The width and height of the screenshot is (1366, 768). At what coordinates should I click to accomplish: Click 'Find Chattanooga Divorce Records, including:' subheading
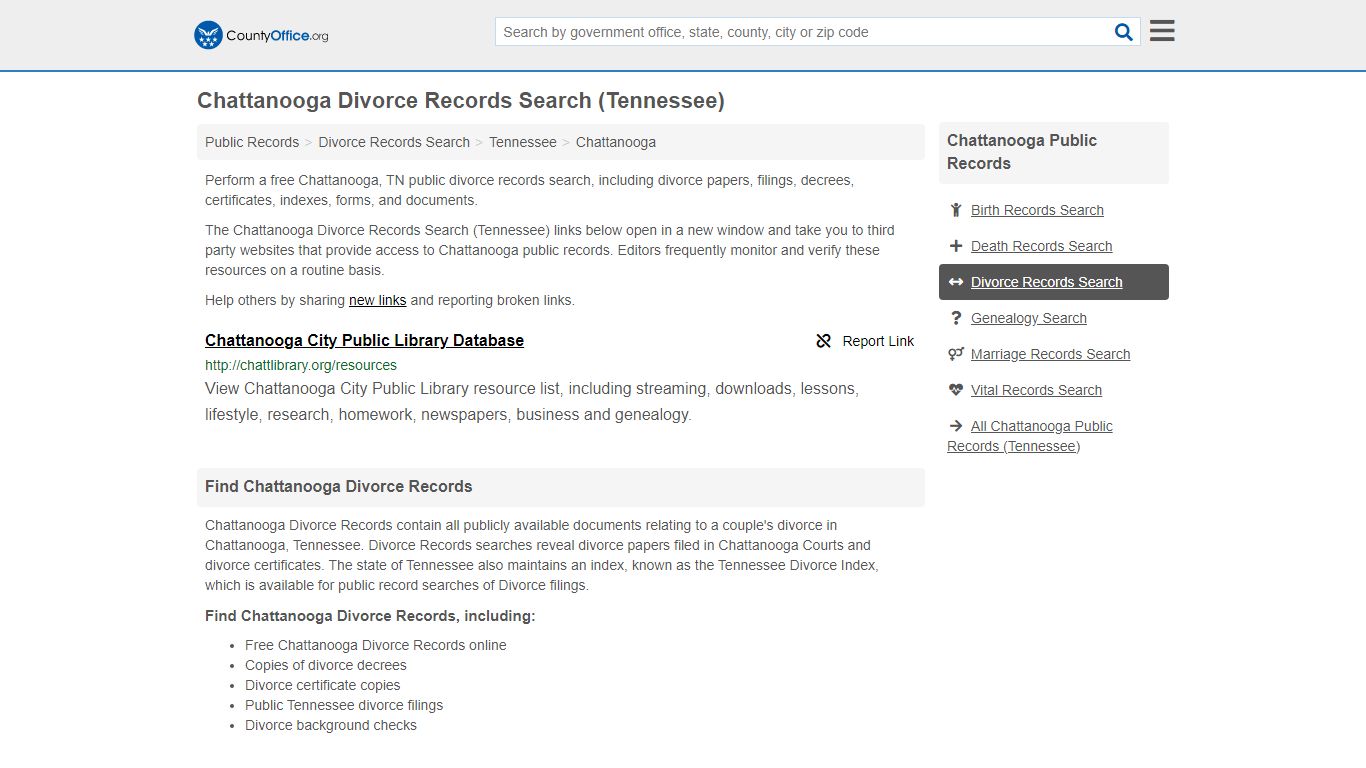click(370, 616)
